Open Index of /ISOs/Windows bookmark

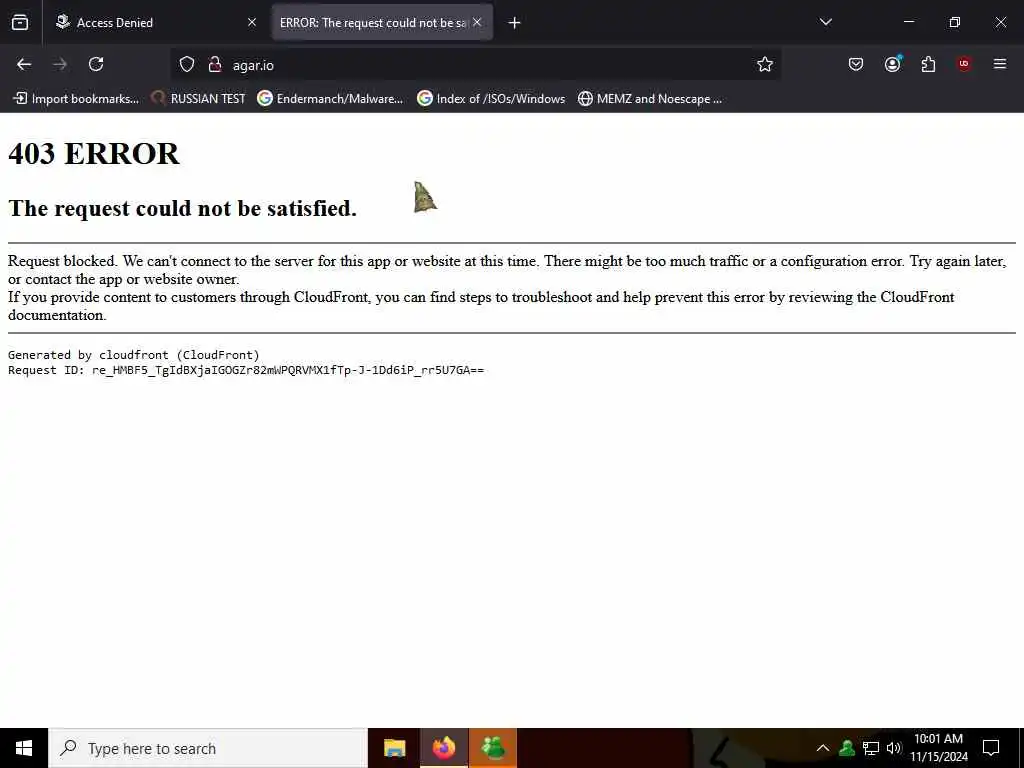pos(491,99)
